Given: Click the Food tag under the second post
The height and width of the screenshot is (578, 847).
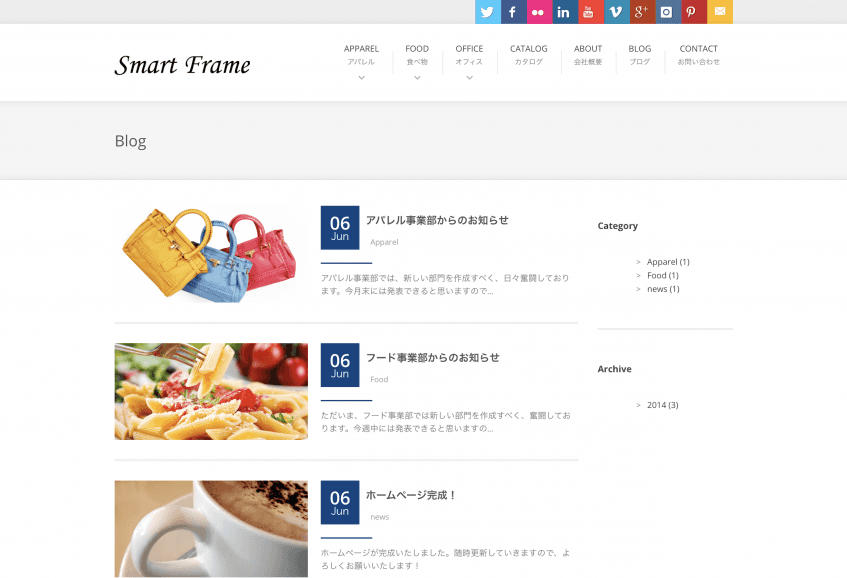Looking at the screenshot, I should coord(379,379).
